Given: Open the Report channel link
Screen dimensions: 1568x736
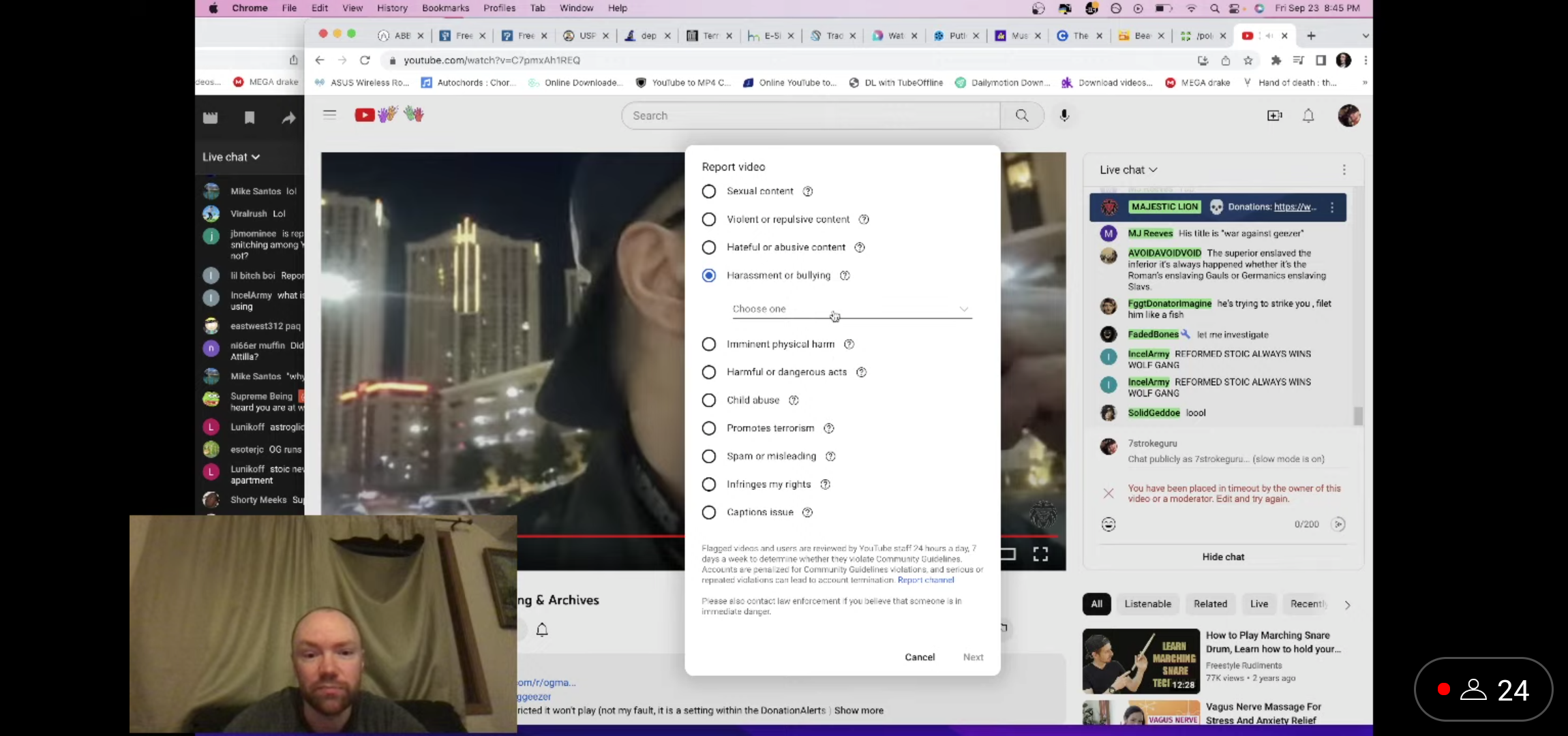Looking at the screenshot, I should (926, 580).
